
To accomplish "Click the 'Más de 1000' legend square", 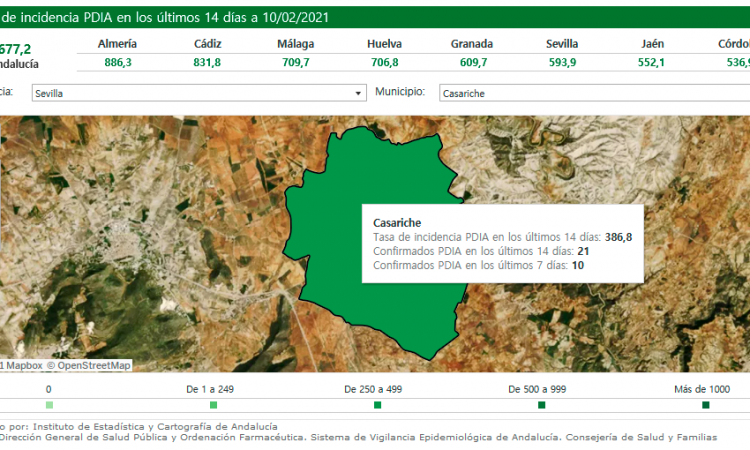I will (705, 405).
